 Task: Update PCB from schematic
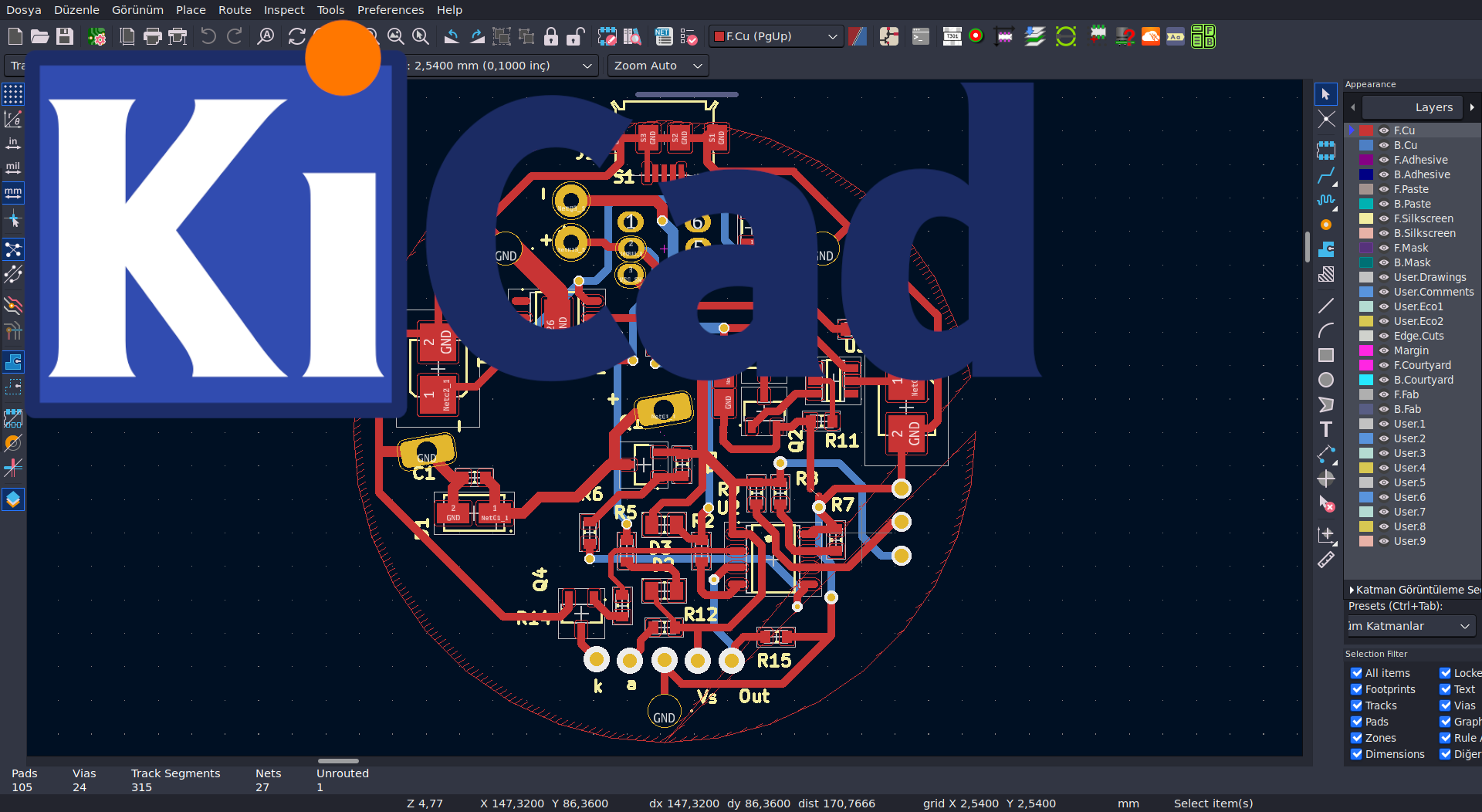(663, 36)
